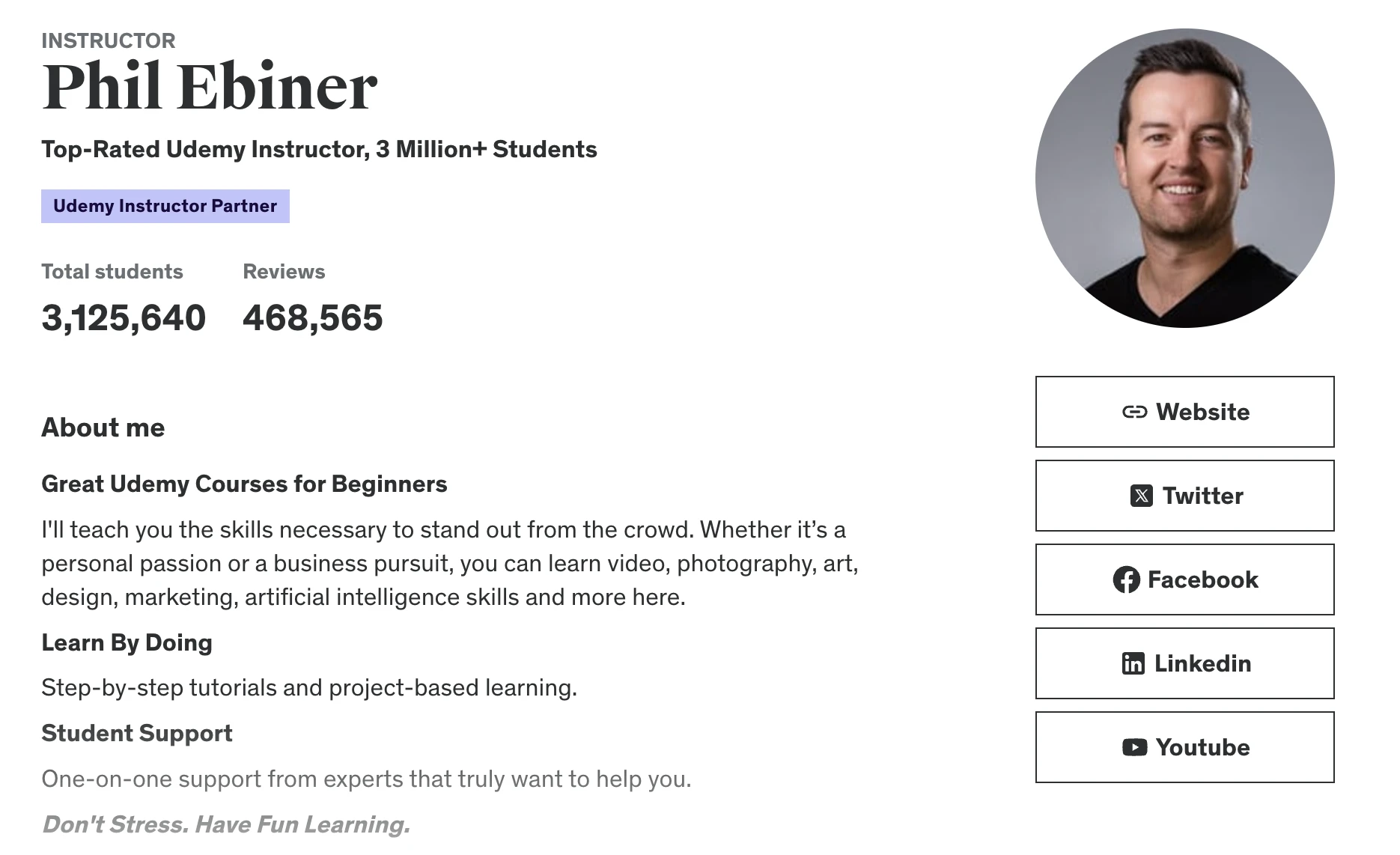
Task: Click the Udemy Instructor Partner badge
Action: coord(165,206)
